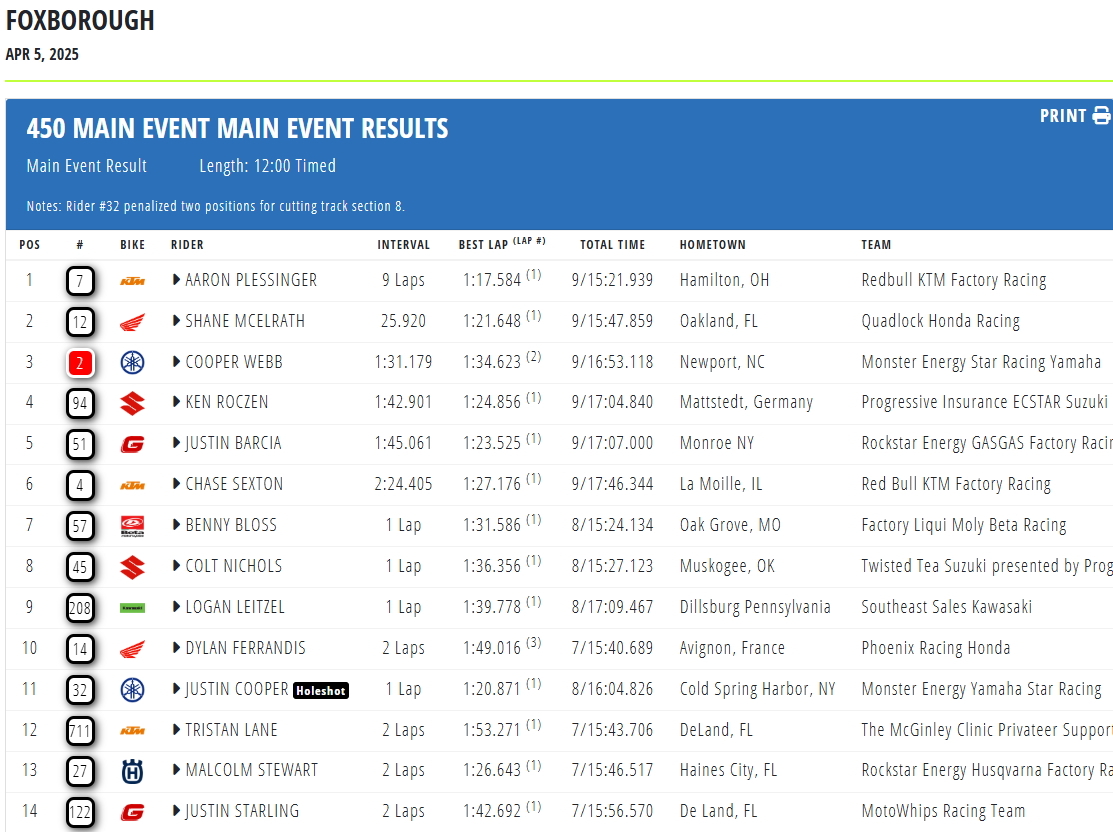Click the BEST LAP column header
This screenshot has width=1113, height=832.
point(501,243)
